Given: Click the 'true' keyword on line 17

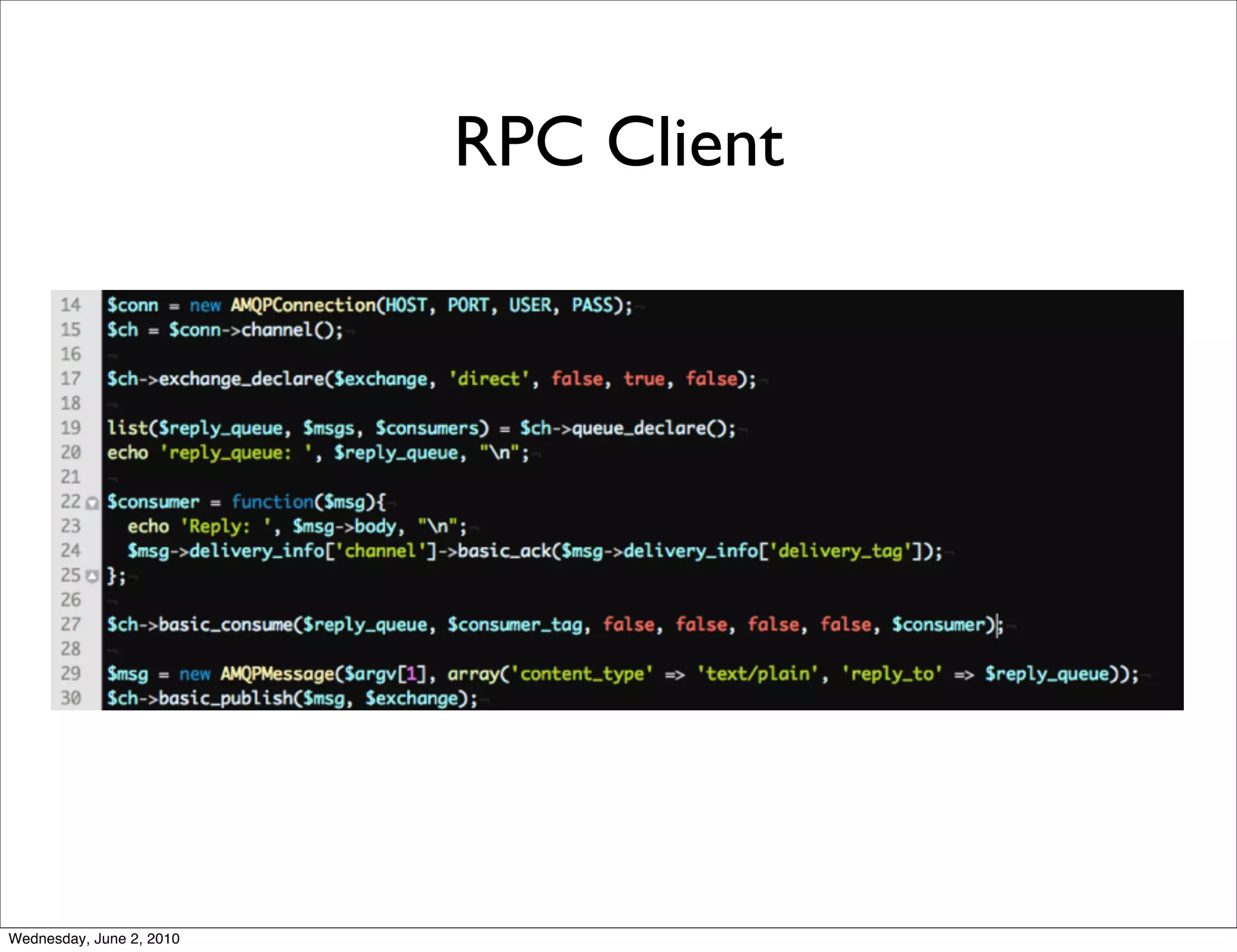Looking at the screenshot, I should [x=644, y=379].
